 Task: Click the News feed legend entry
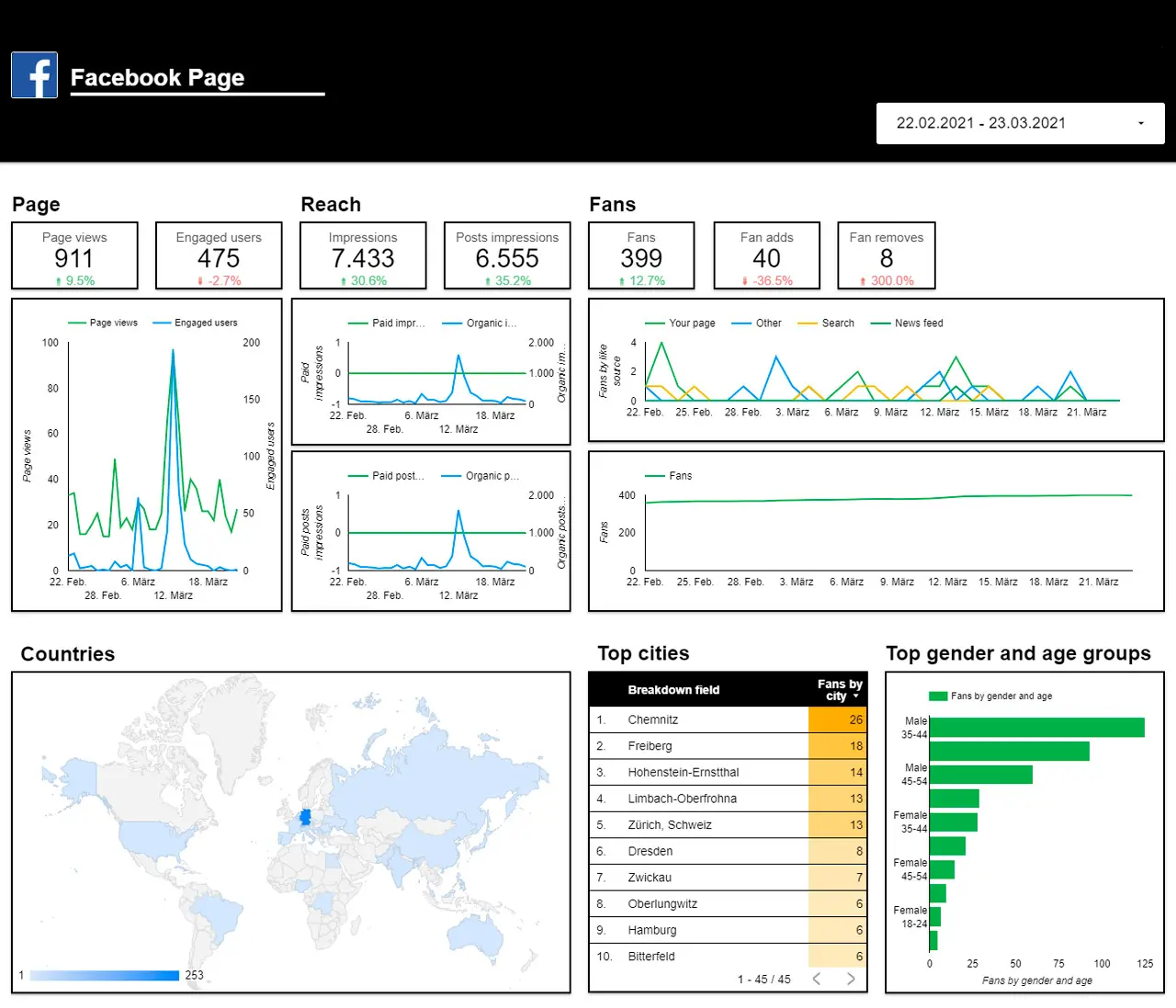[907, 323]
